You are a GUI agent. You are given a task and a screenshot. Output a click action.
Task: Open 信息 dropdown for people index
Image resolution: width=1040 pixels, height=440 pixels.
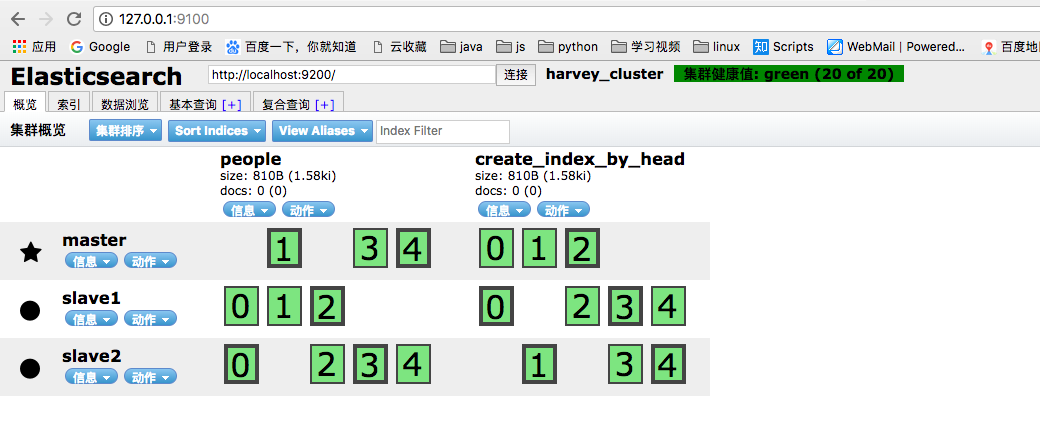point(249,210)
